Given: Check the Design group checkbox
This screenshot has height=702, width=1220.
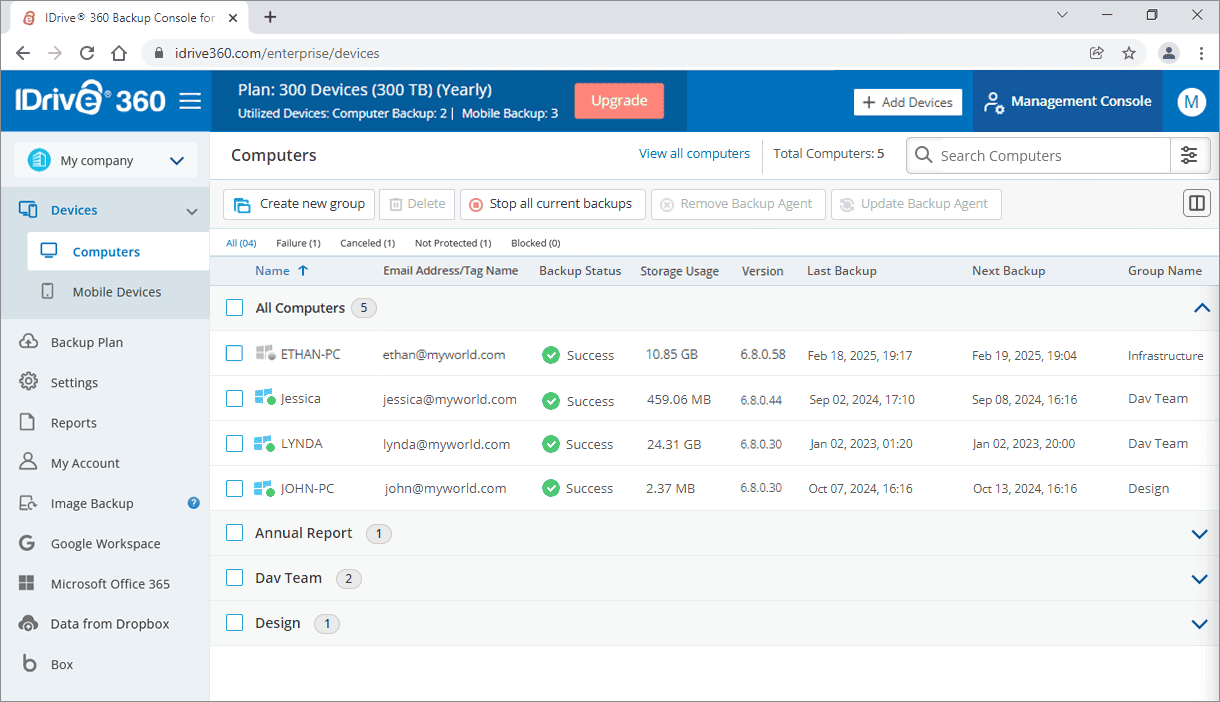Looking at the screenshot, I should 234,623.
